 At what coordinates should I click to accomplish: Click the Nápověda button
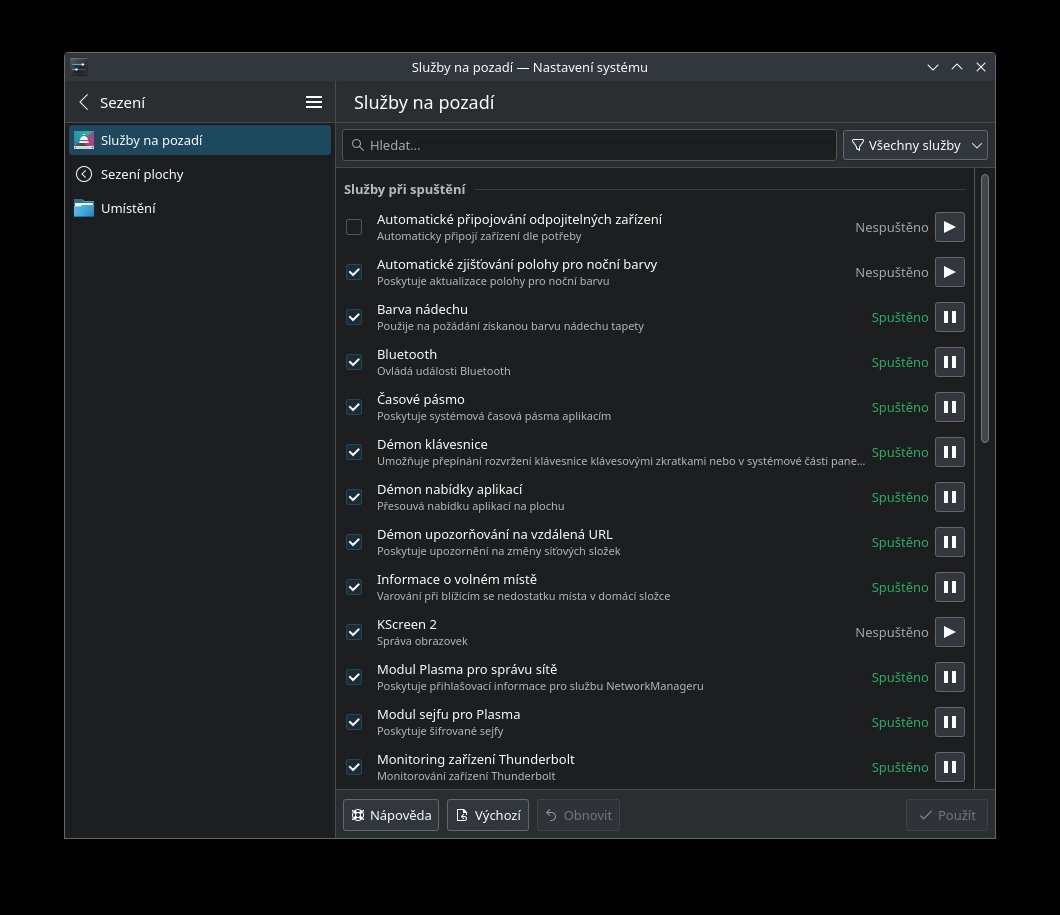[391, 815]
